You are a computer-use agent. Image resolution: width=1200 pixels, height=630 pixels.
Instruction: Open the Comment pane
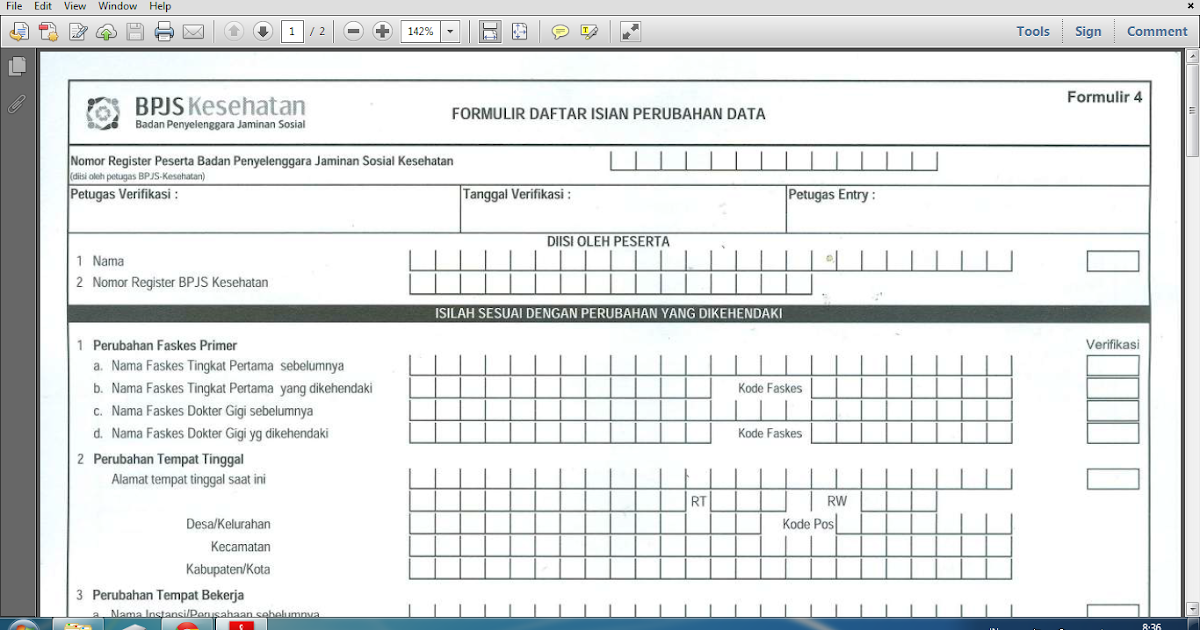coord(1157,31)
